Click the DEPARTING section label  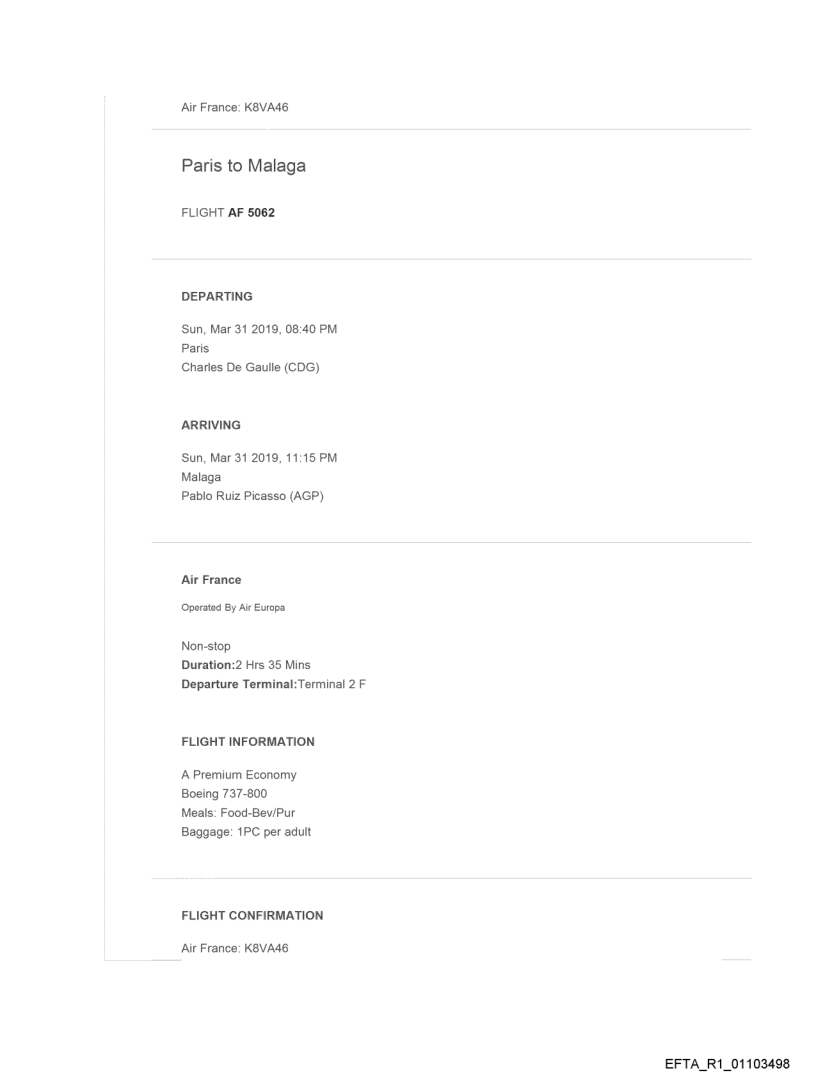point(216,296)
